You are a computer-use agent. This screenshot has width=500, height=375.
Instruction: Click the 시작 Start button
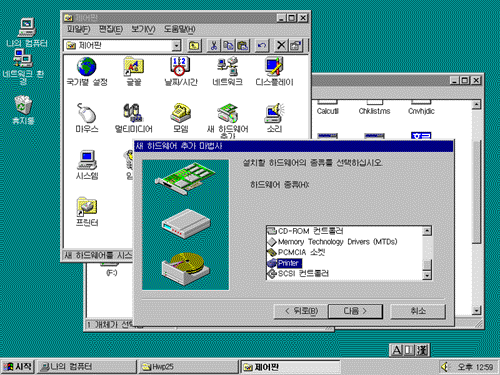[x=18, y=367]
